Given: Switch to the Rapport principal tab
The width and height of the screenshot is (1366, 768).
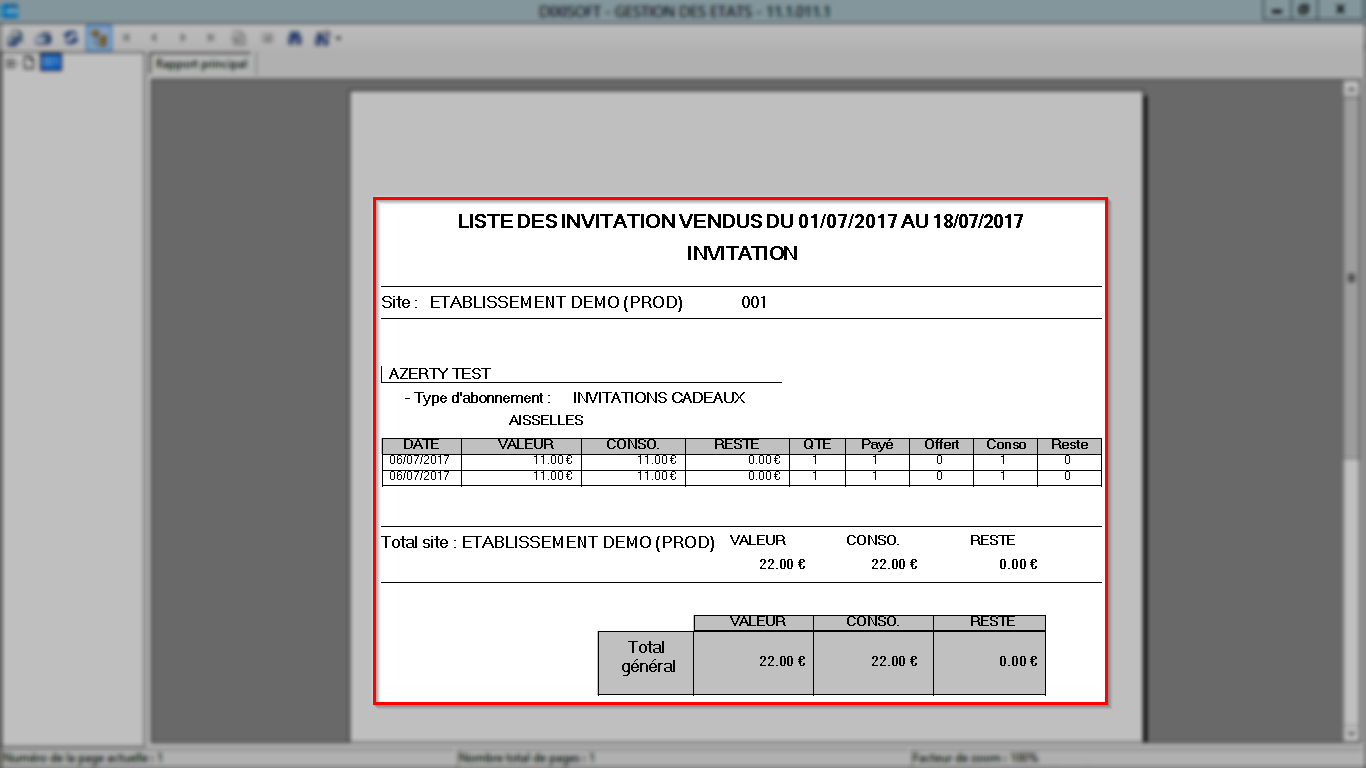Looking at the screenshot, I should click(202, 64).
